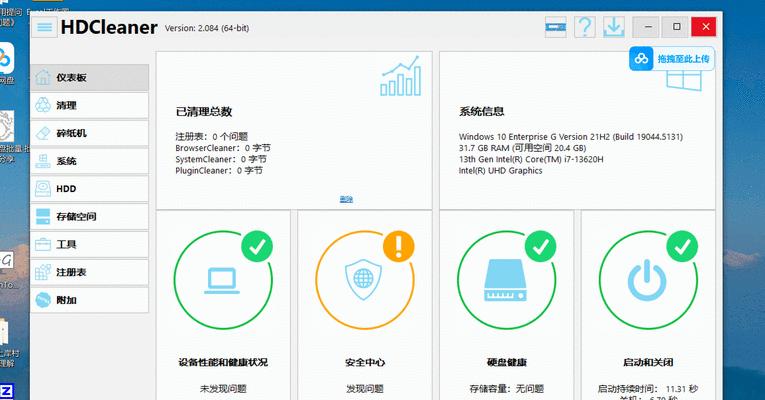
Task: Open the HDCleaner hamburger menu
Action: (x=44, y=27)
